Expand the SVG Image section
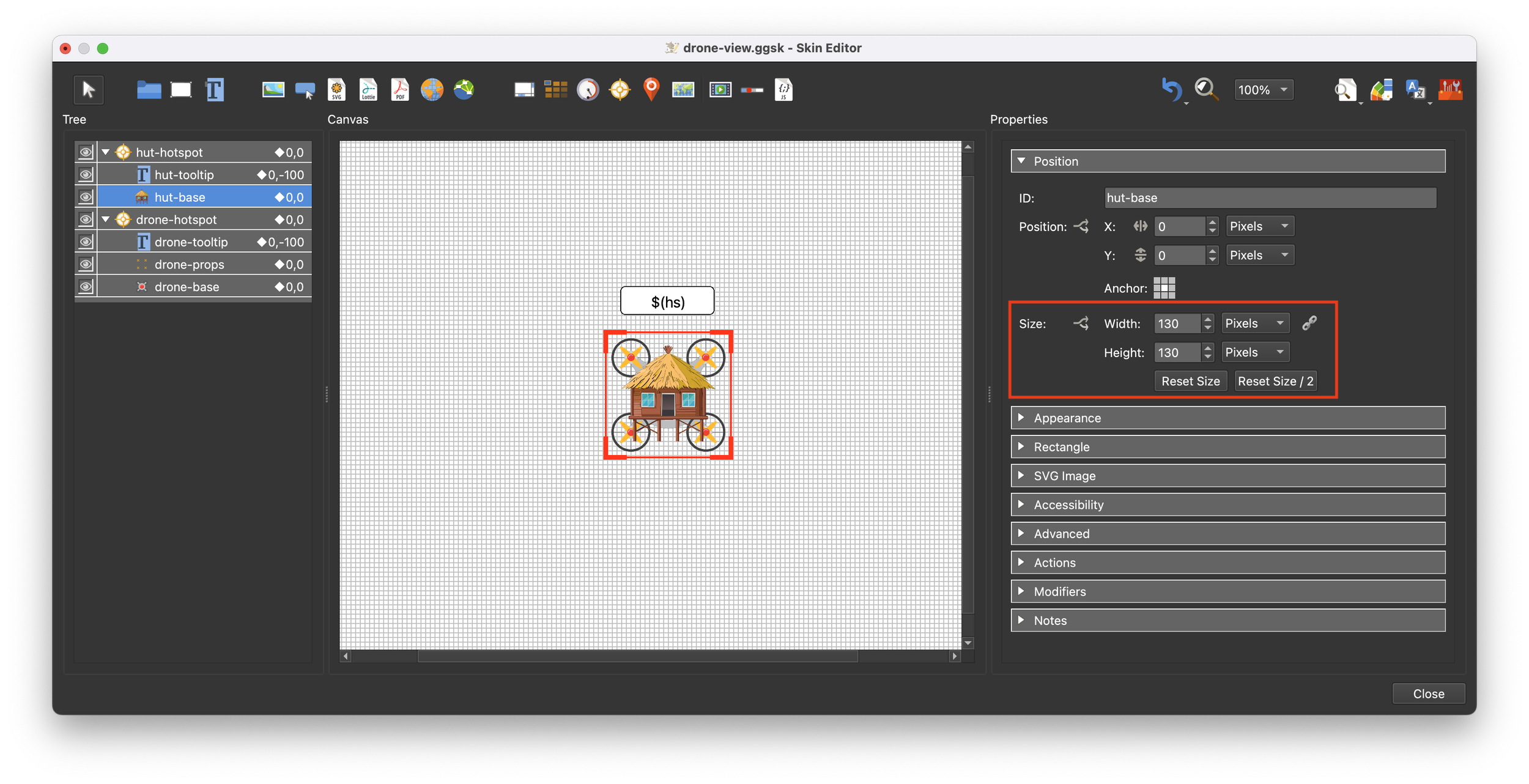1529x784 pixels. pos(1064,476)
